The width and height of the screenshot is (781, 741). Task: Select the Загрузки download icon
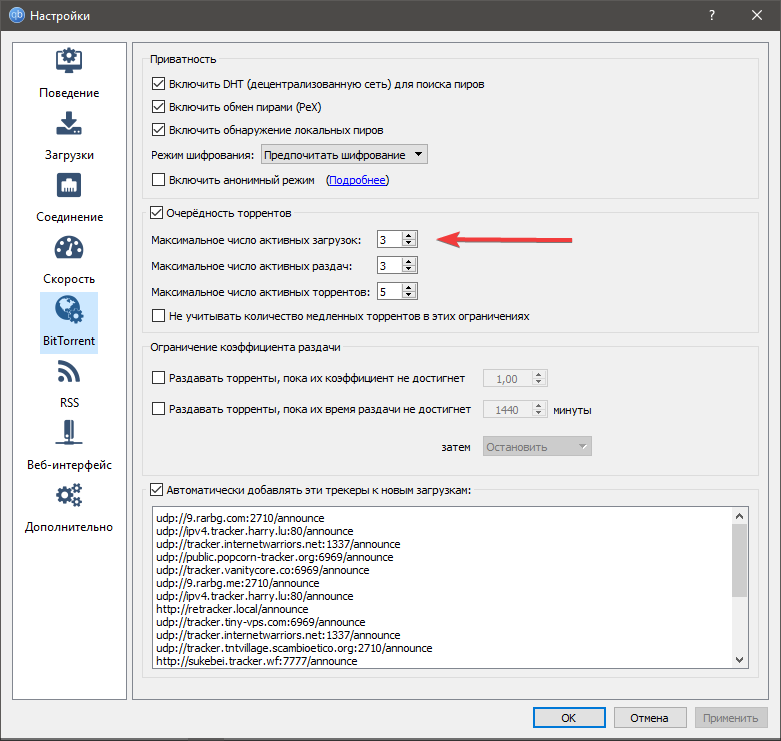[69, 124]
